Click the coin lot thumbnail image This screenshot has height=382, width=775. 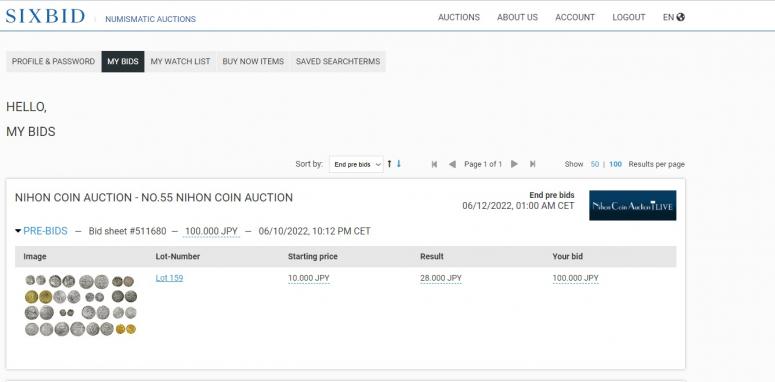click(x=80, y=305)
